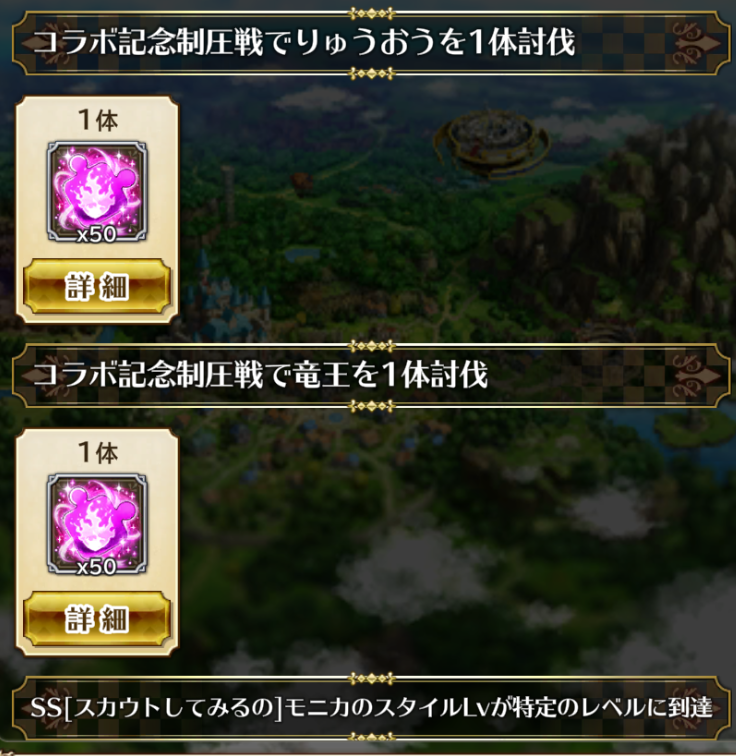This screenshot has width=736, height=756.
Task: Expand the モニカのスタイルLv mission header
Action: [371, 708]
